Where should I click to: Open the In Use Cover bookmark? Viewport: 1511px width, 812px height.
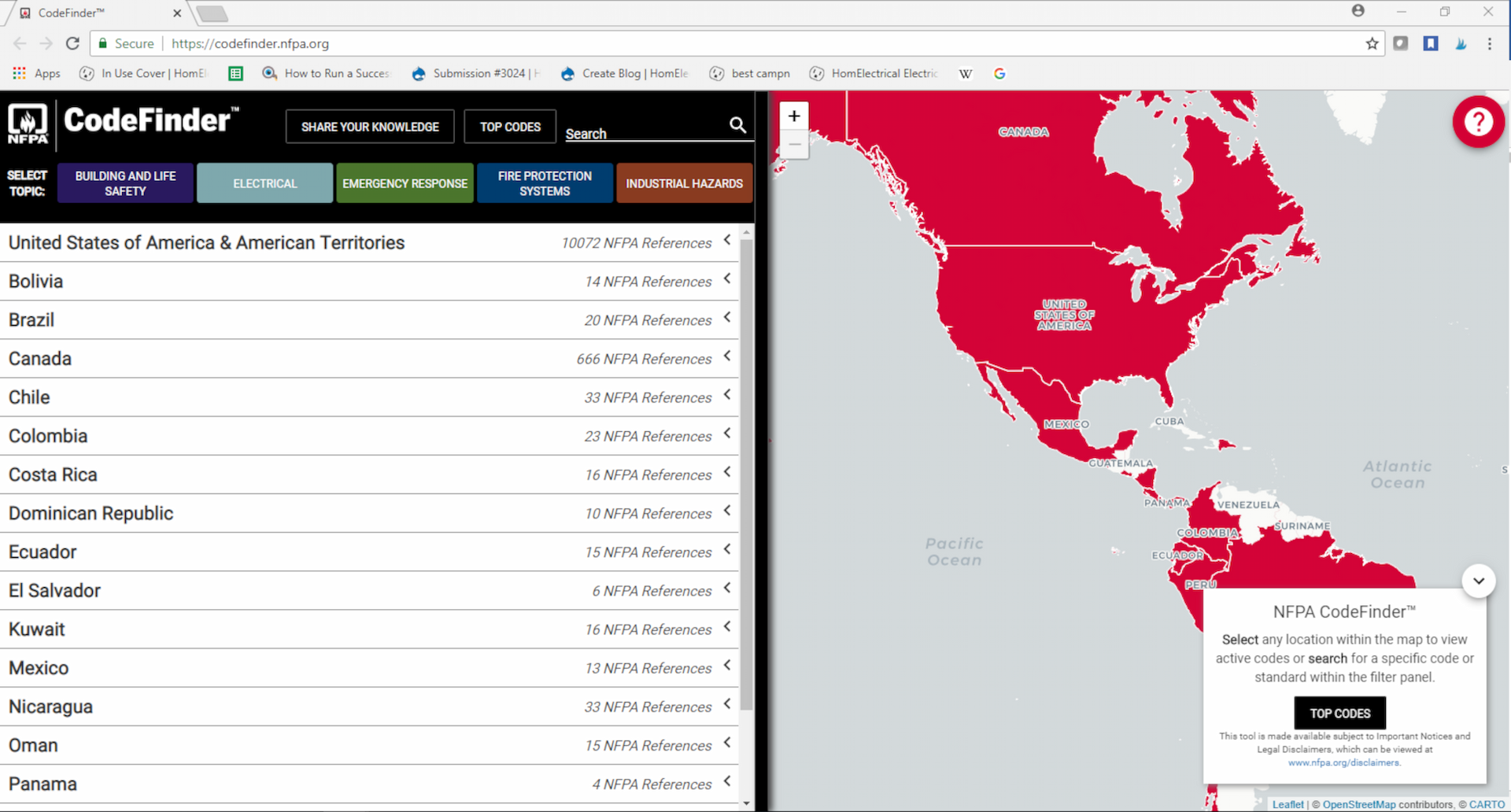143,73
